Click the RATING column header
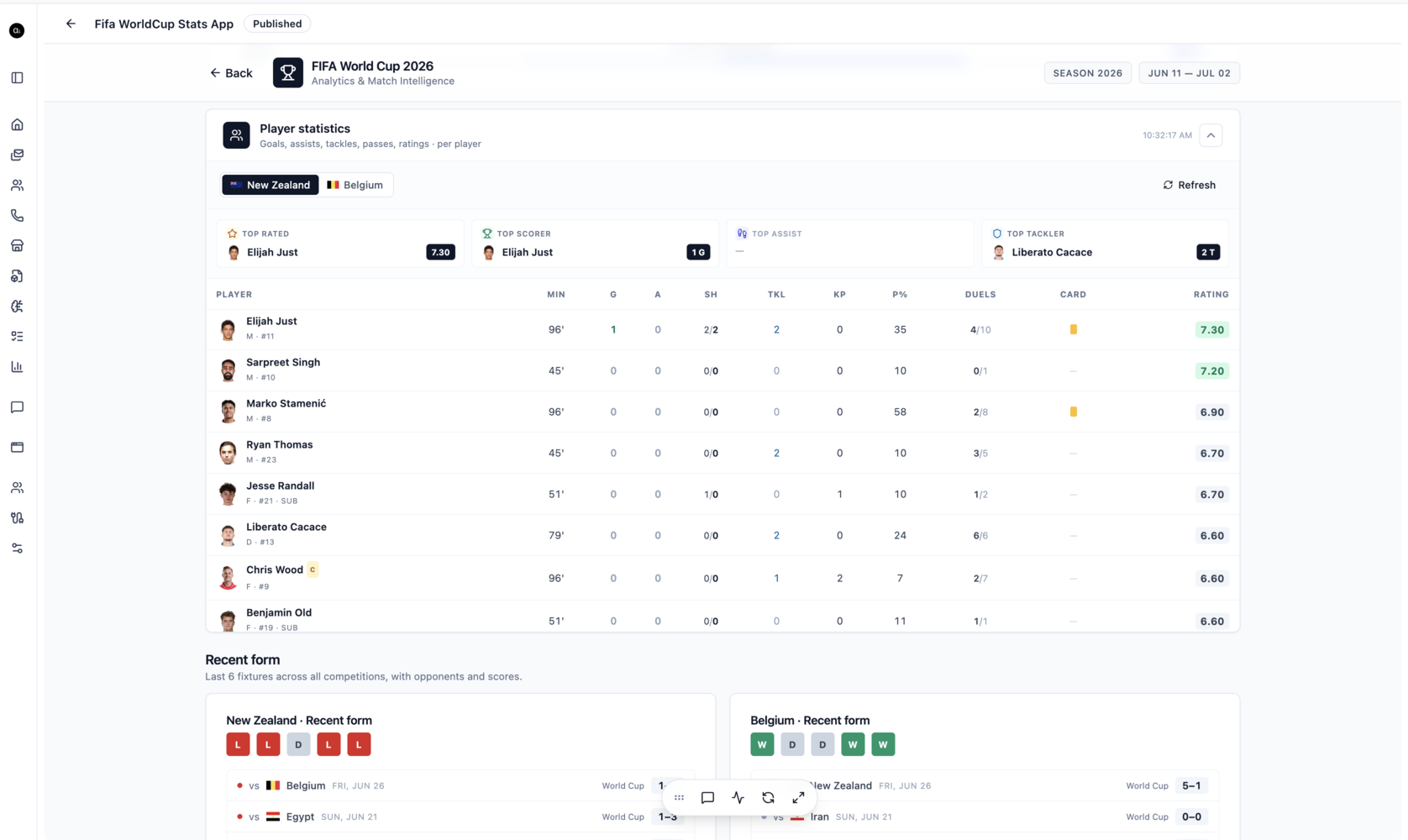The image size is (1408, 840). pos(1211,294)
